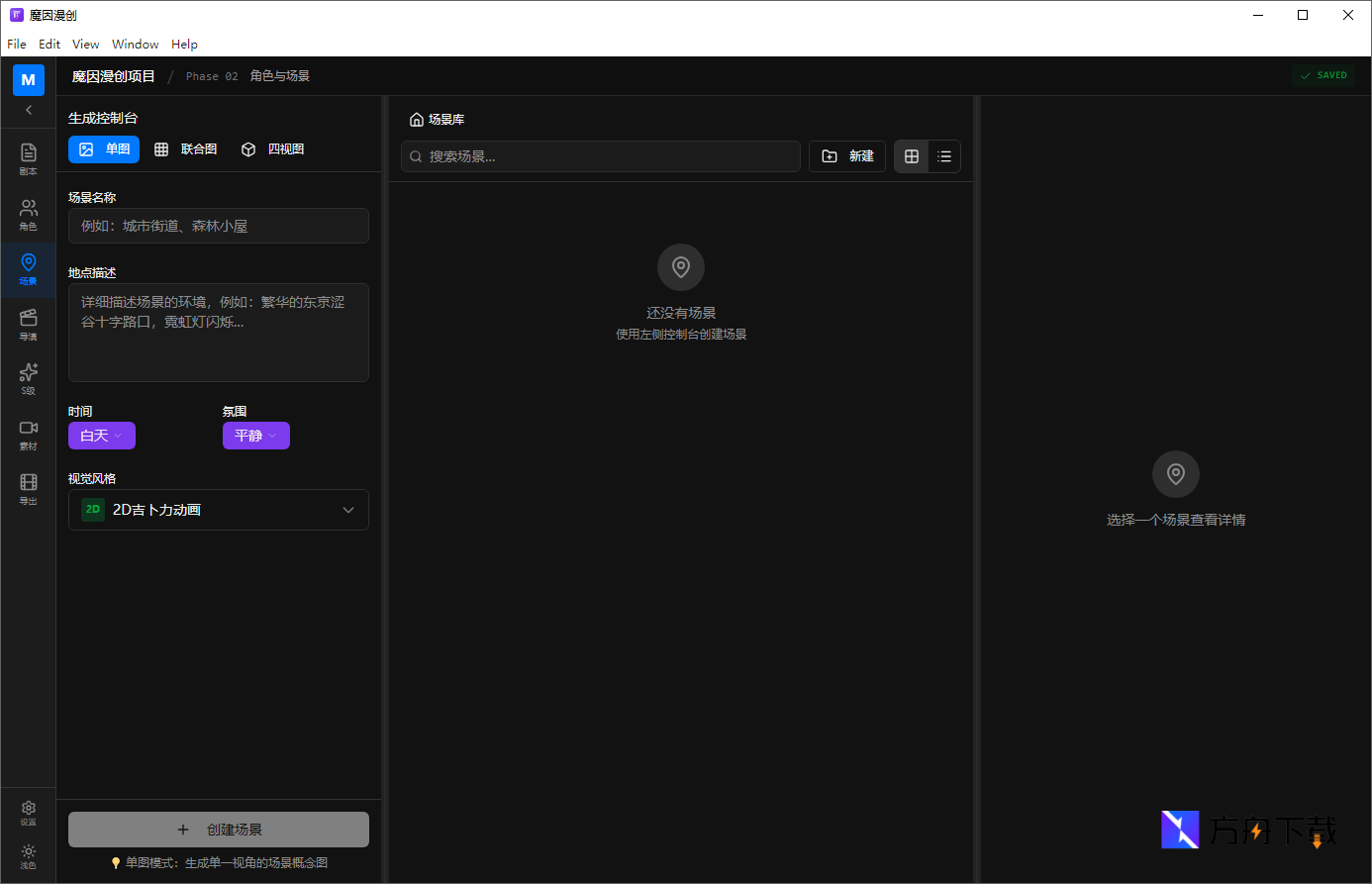
Task: Open 设置 settings gear in sidebar
Action: tap(28, 813)
